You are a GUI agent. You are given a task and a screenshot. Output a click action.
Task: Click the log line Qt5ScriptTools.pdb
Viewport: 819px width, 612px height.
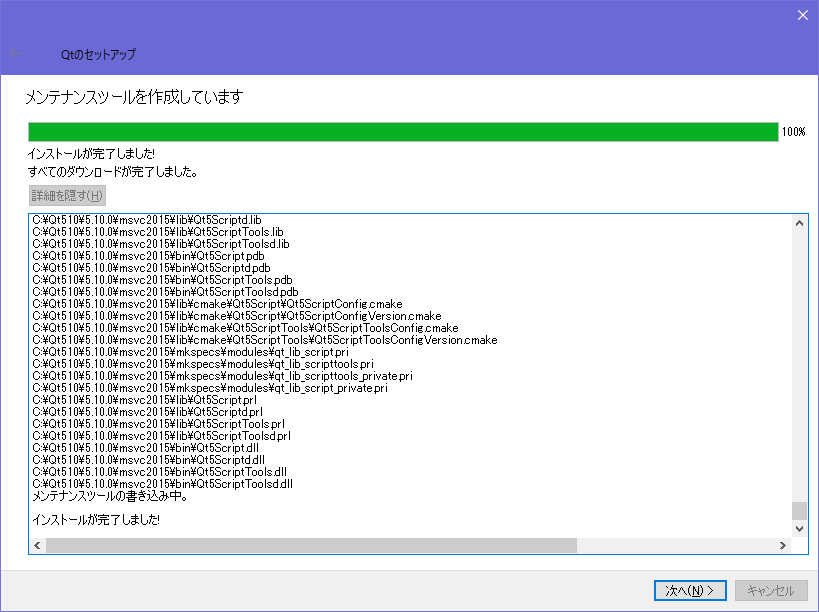162,280
